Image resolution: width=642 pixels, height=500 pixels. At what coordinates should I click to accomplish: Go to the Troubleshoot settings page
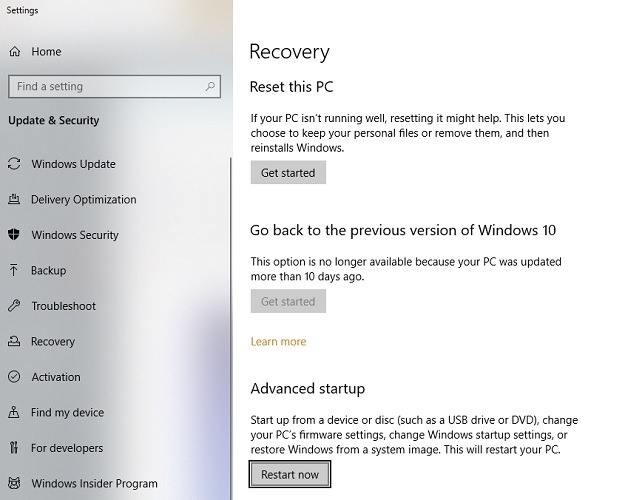click(63, 306)
